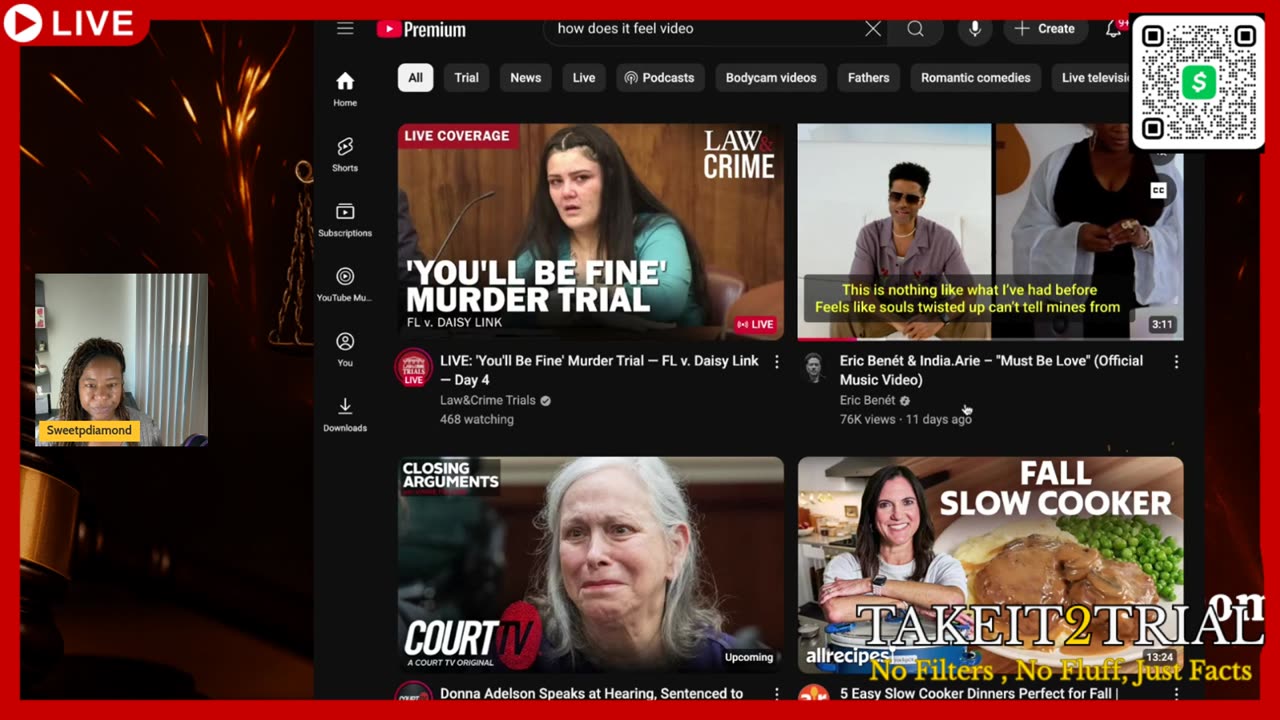Open more options for Daisy Link video
This screenshot has height=720, width=1280.
tap(776, 362)
